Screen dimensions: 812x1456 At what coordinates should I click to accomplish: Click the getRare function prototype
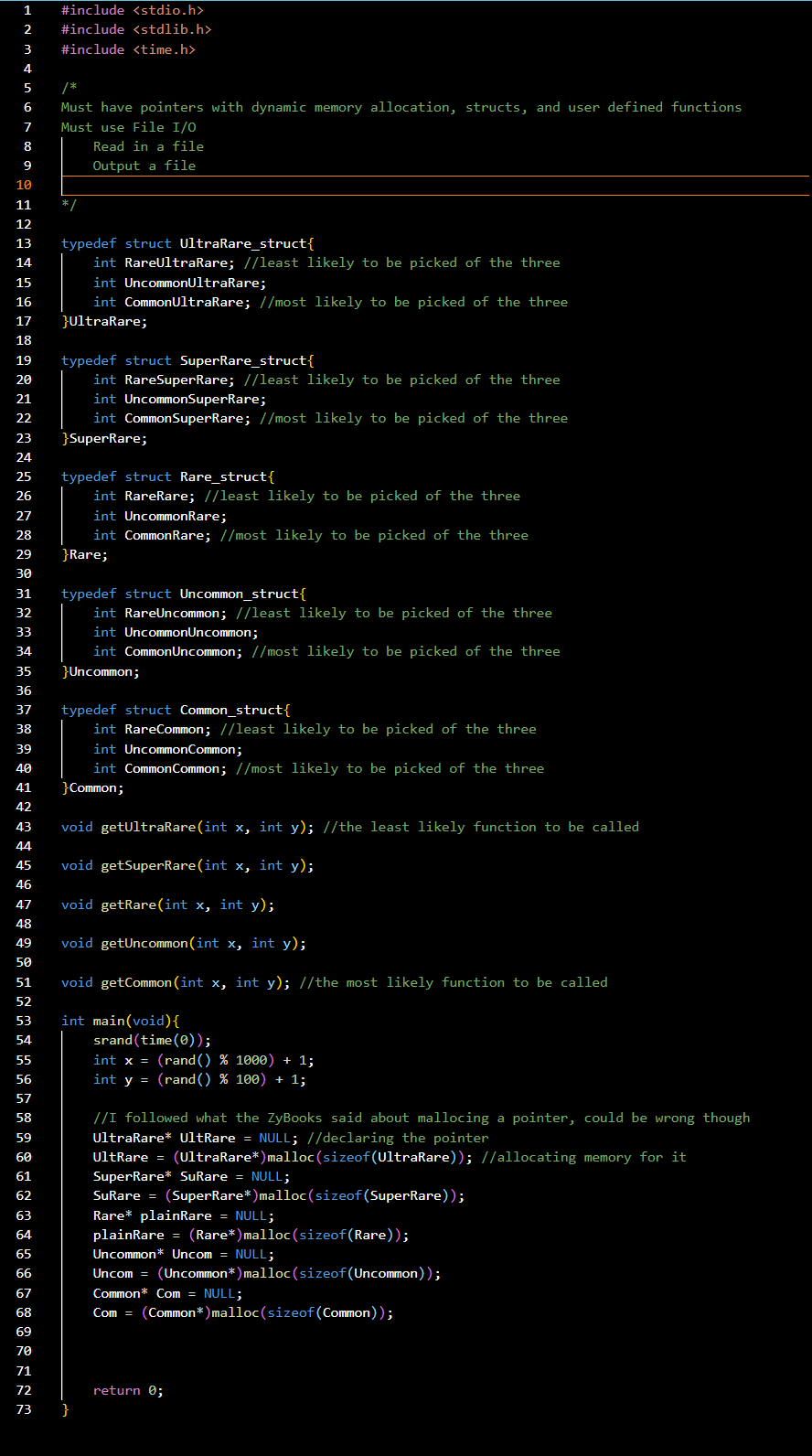pyautogui.click(x=168, y=905)
